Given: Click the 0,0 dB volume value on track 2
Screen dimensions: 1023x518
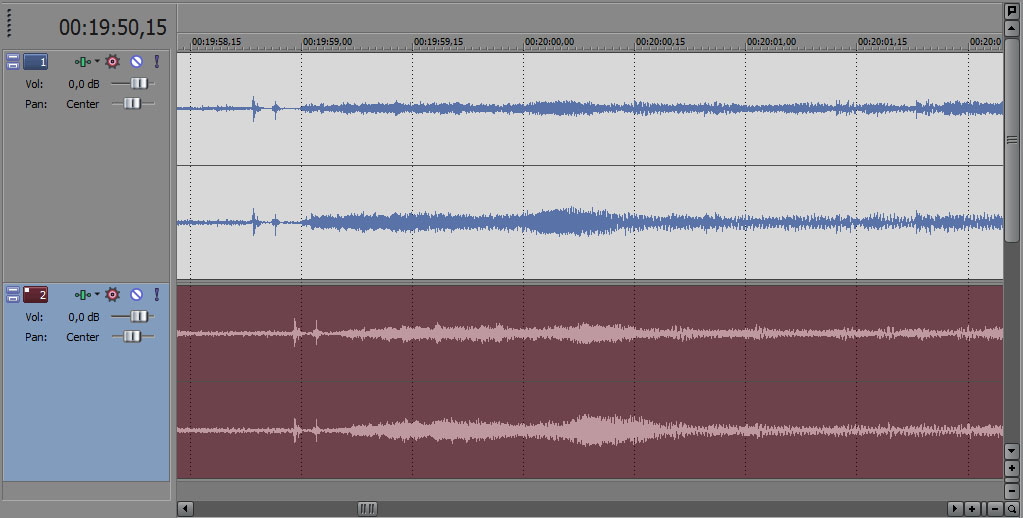Looking at the screenshot, I should 84,317.
